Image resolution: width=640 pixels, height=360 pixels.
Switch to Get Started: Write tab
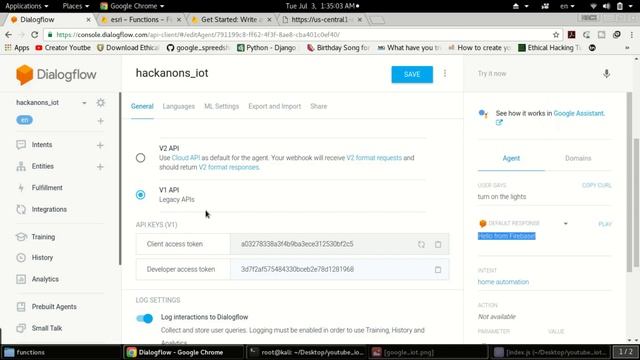point(231,20)
